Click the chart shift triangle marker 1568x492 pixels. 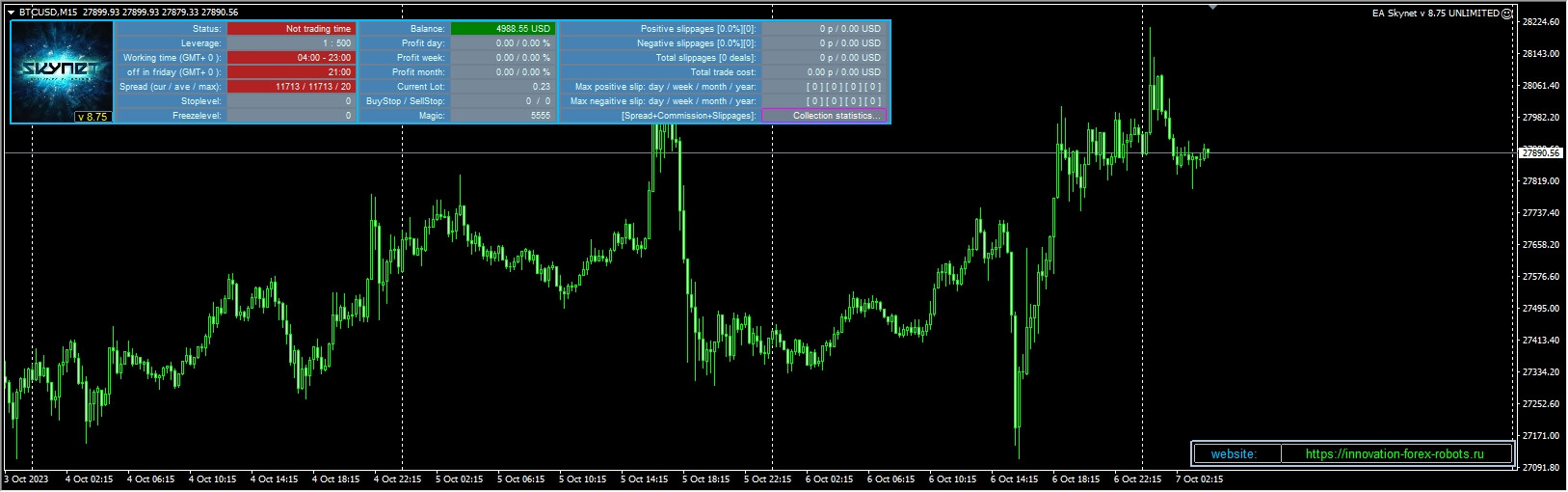pyautogui.click(x=1212, y=7)
